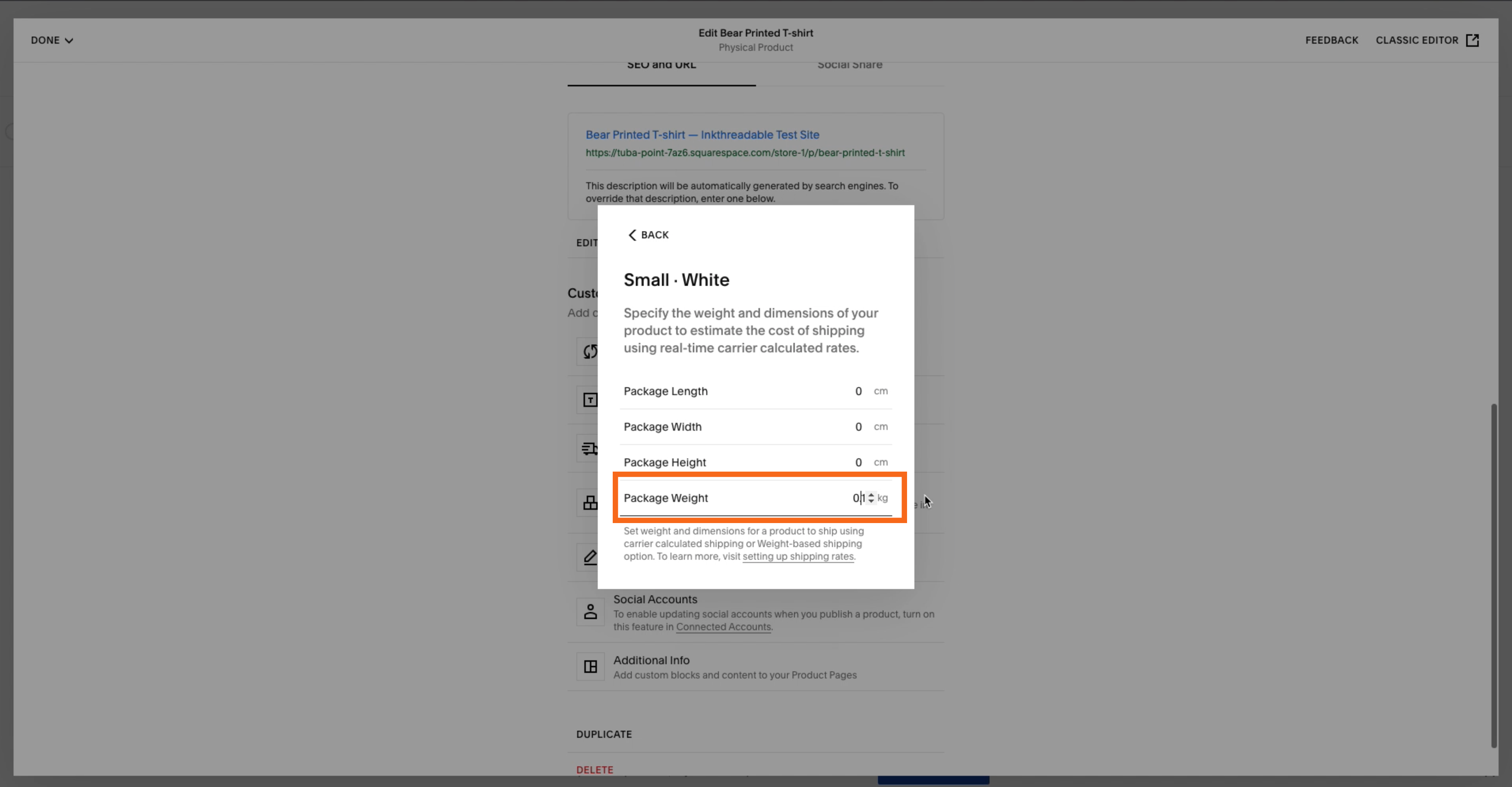1512x787 pixels.
Task: Click the Back chevron arrow icon
Action: (632, 235)
